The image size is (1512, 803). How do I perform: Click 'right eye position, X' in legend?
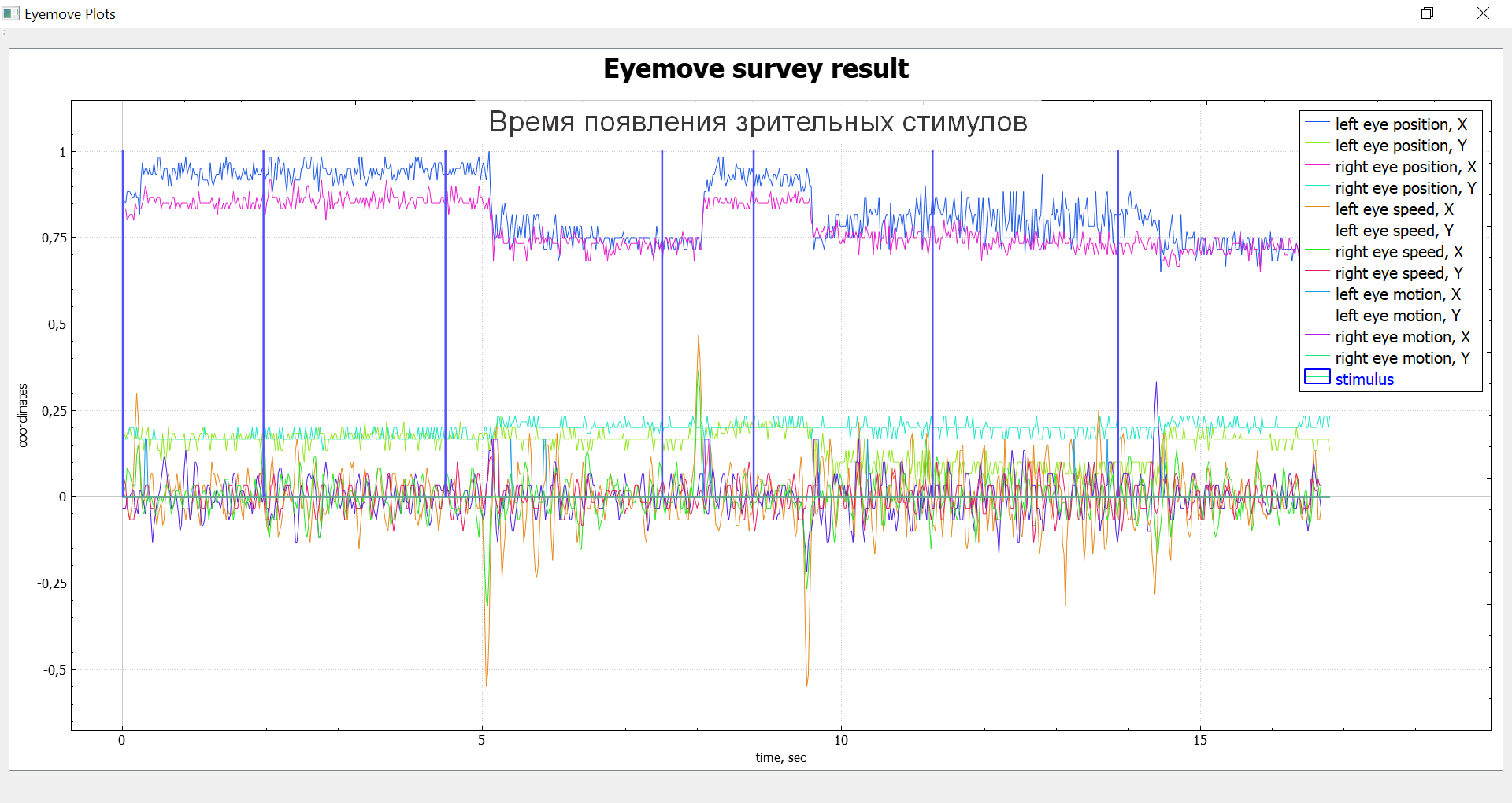pos(1405,167)
